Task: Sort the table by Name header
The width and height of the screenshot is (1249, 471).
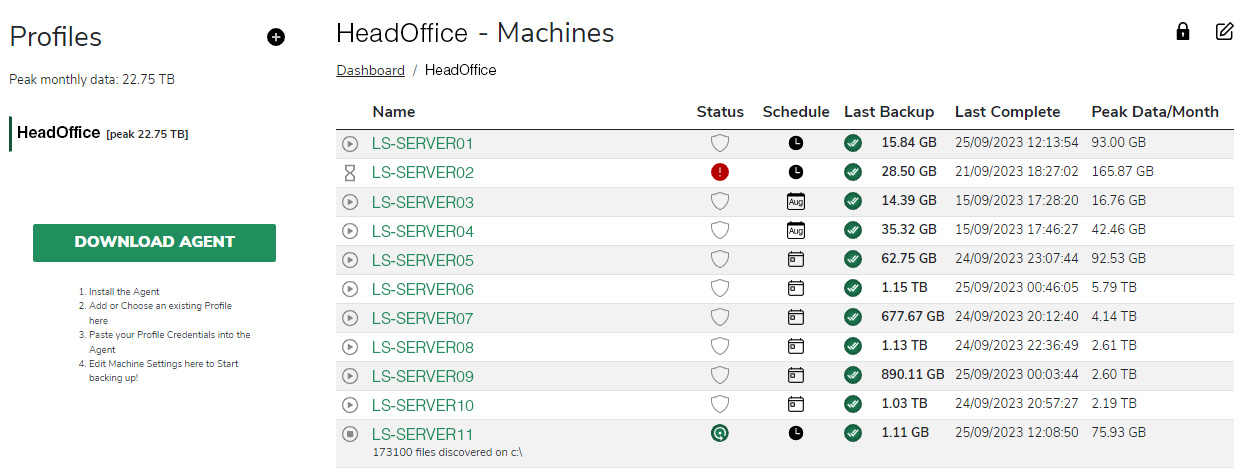Action: [394, 112]
